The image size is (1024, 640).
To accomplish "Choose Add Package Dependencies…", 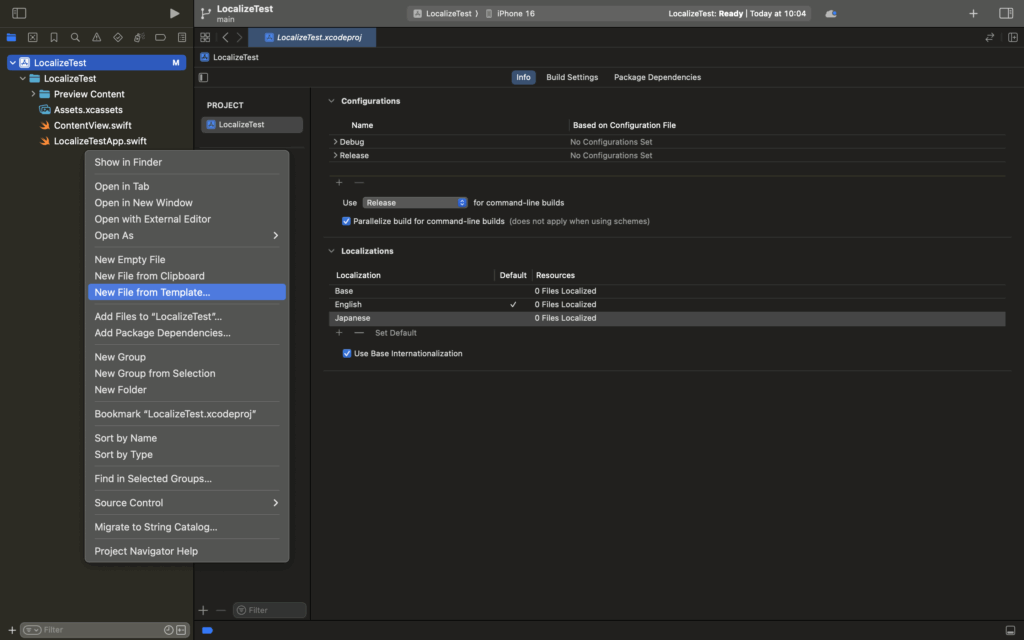I will pos(187,333).
